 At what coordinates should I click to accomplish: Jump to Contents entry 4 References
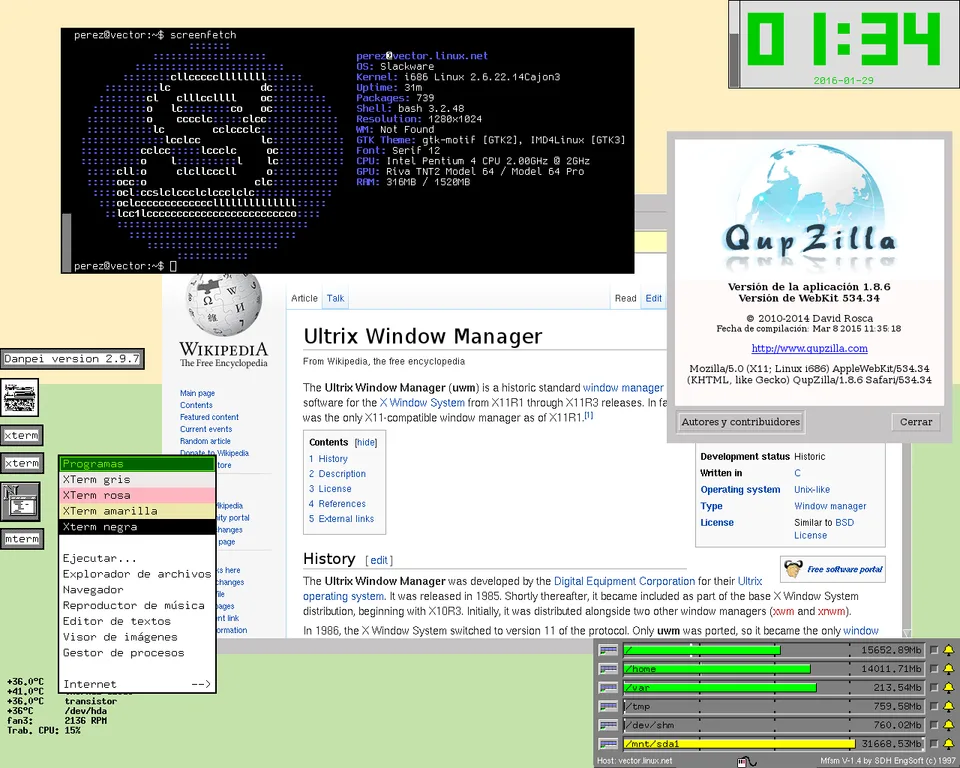pyautogui.click(x=337, y=504)
